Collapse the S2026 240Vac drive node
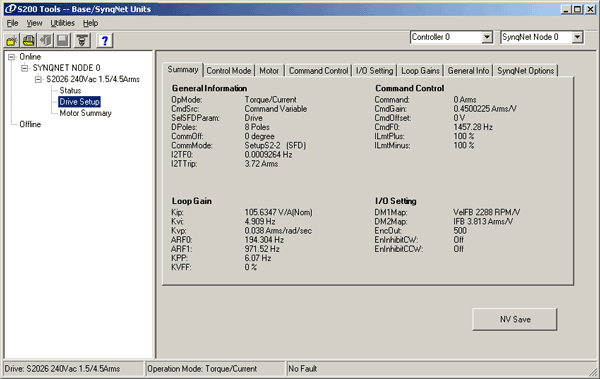Image resolution: width=600 pixels, height=379 pixels. coord(38,80)
